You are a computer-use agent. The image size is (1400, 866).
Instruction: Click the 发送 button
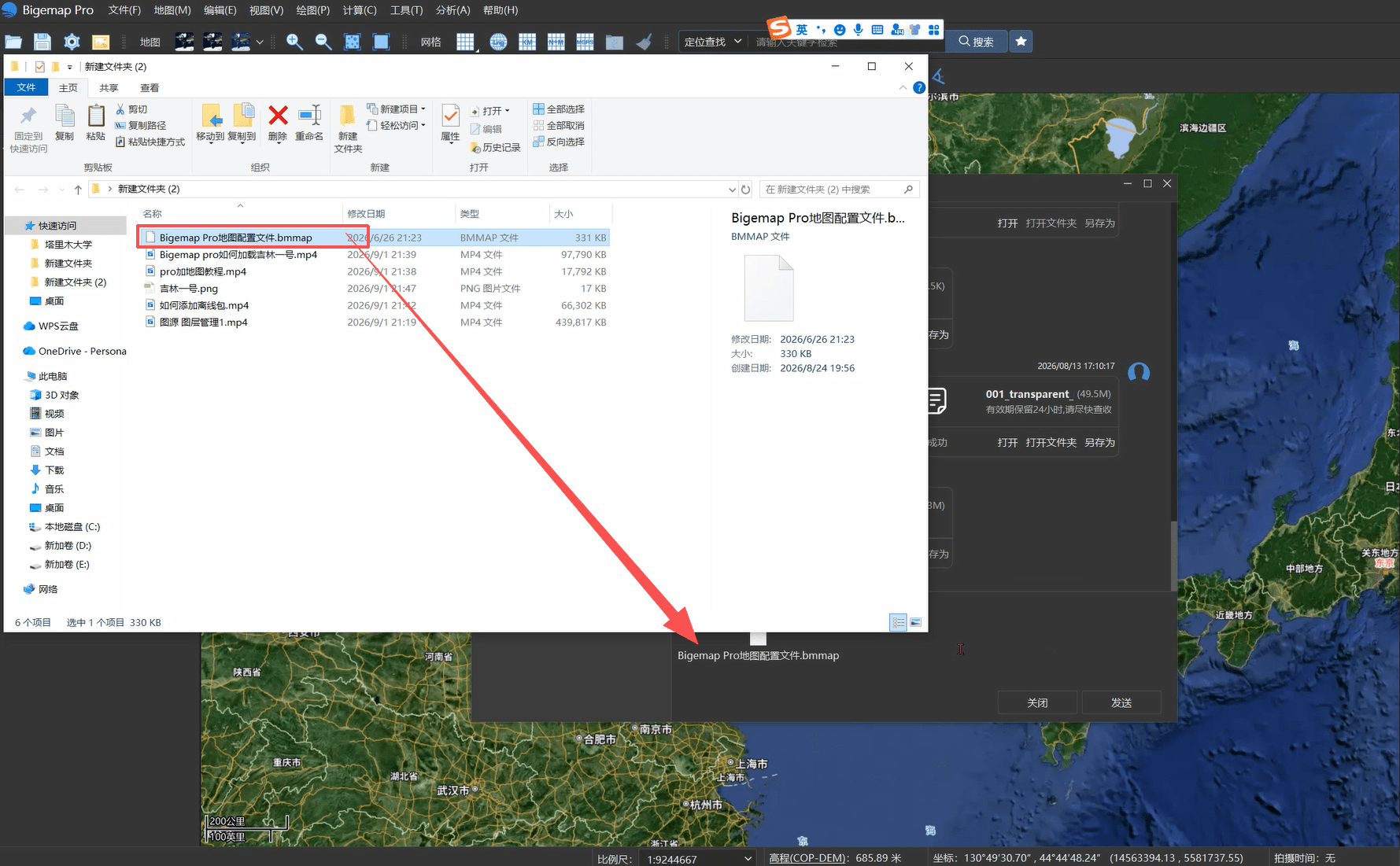(x=1121, y=702)
